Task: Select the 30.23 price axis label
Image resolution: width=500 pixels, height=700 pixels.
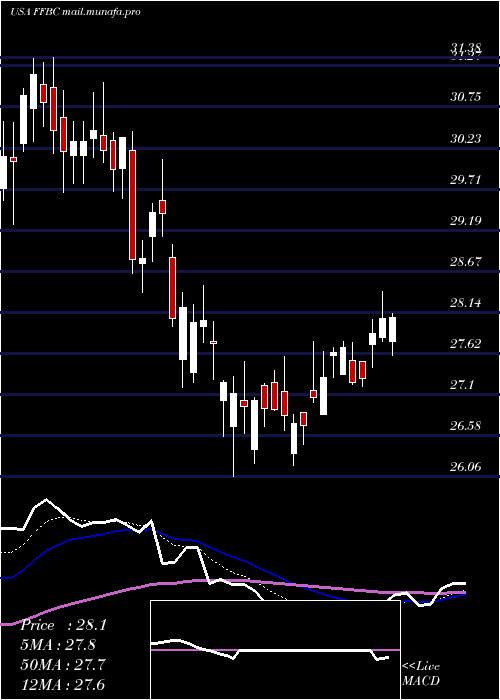Action: point(466,138)
